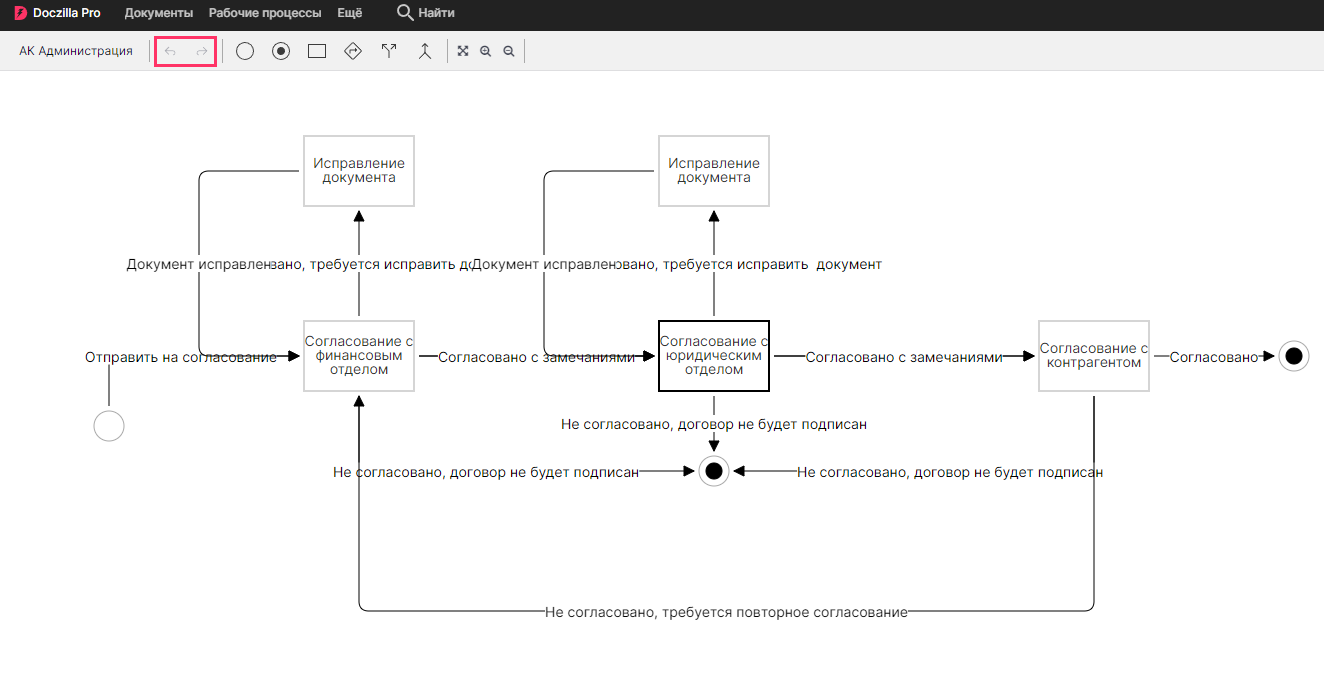1324x684 pixels.
Task: Open the Ещё menu
Action: click(350, 13)
